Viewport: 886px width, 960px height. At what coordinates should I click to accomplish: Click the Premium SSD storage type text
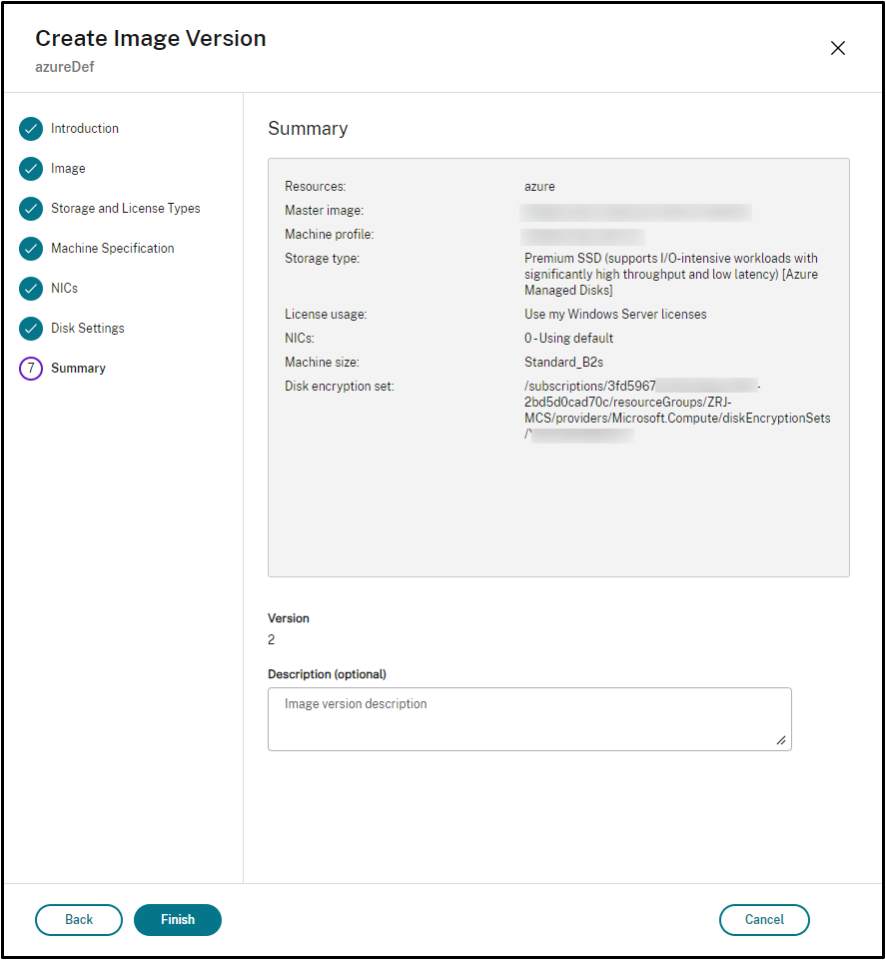point(671,274)
